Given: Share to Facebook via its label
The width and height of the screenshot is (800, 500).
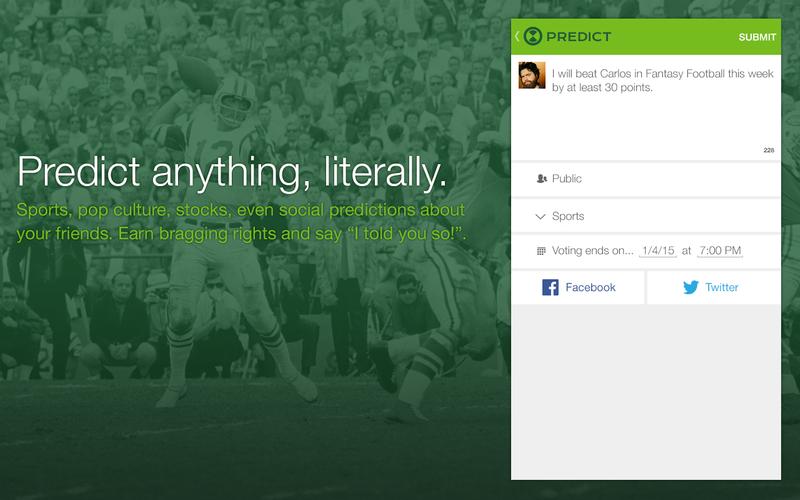Looking at the screenshot, I should click(x=590, y=287).
